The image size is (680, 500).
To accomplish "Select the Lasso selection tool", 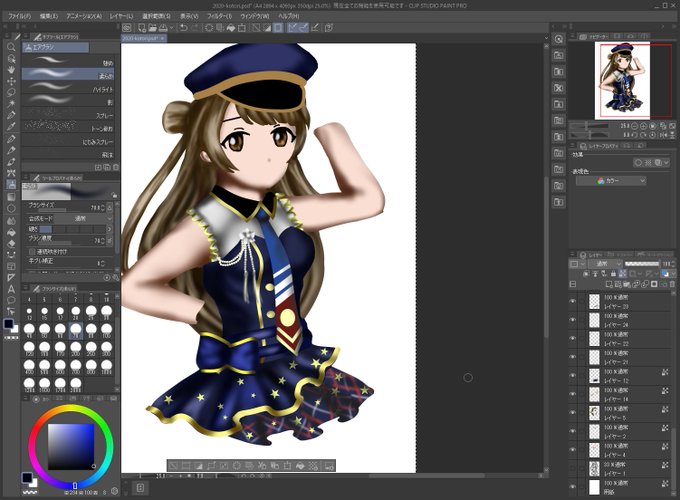I will pyautogui.click(x=11, y=92).
